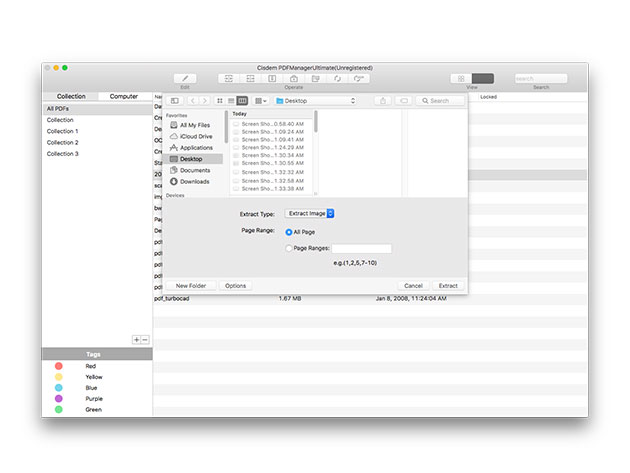Click the Options button
This screenshot has height=473, width=630.
(x=235, y=286)
